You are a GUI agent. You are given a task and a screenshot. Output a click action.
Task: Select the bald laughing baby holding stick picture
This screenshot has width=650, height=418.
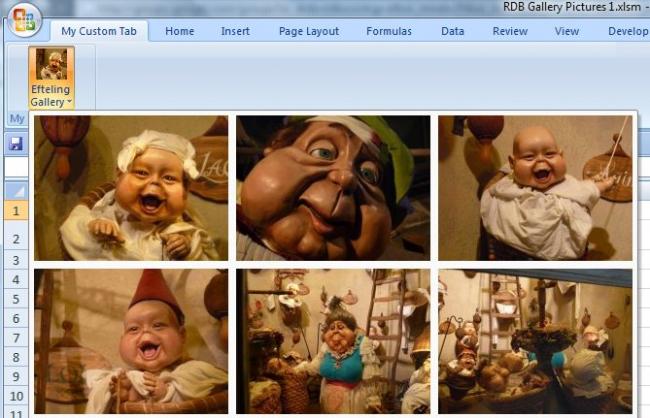tap(535, 188)
